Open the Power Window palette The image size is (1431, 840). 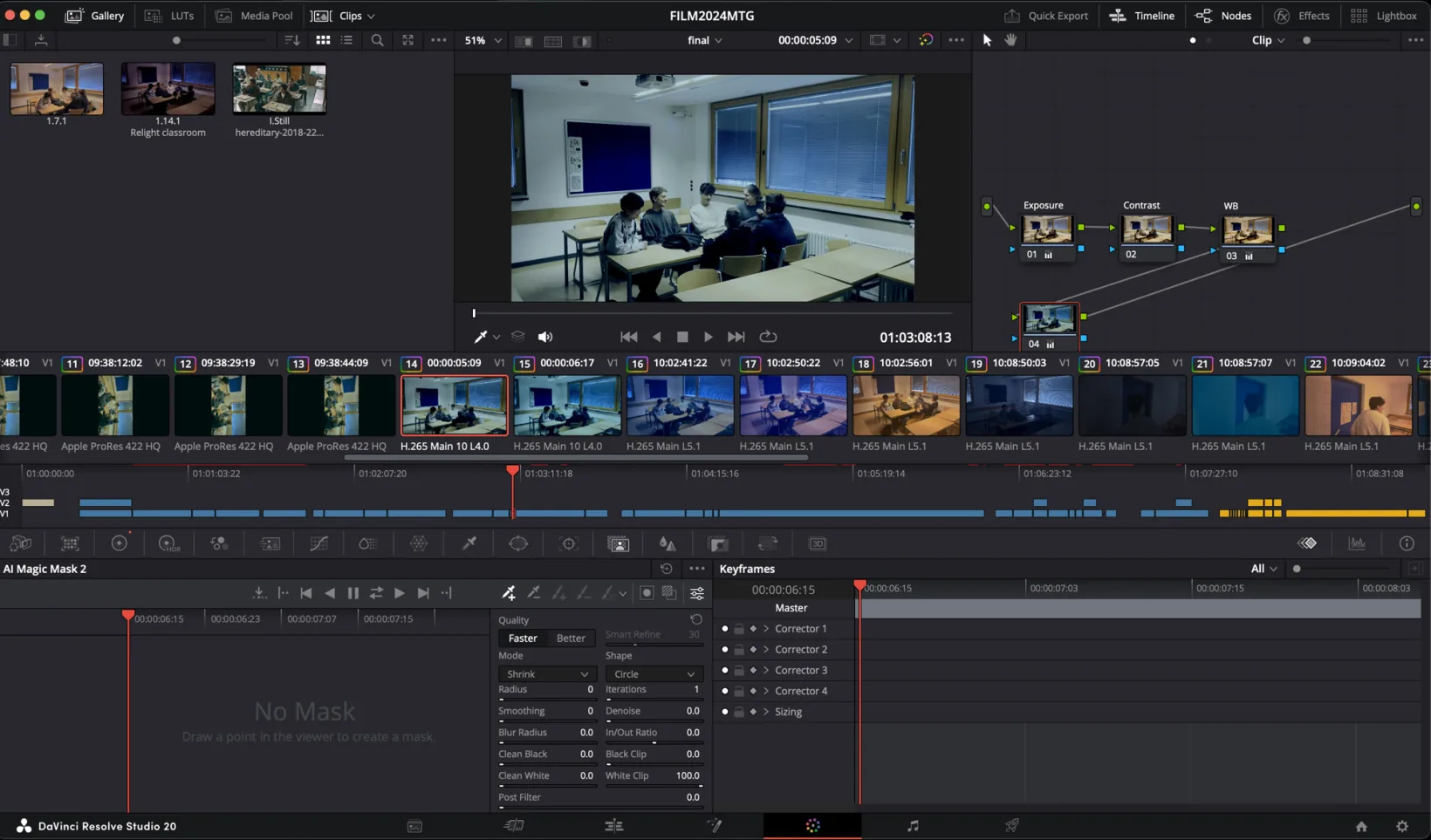pyautogui.click(x=518, y=543)
